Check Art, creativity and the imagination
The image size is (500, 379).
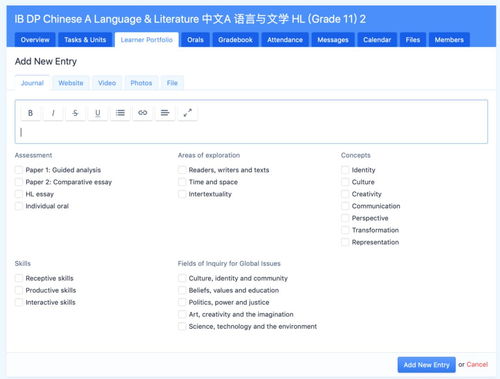[182, 314]
